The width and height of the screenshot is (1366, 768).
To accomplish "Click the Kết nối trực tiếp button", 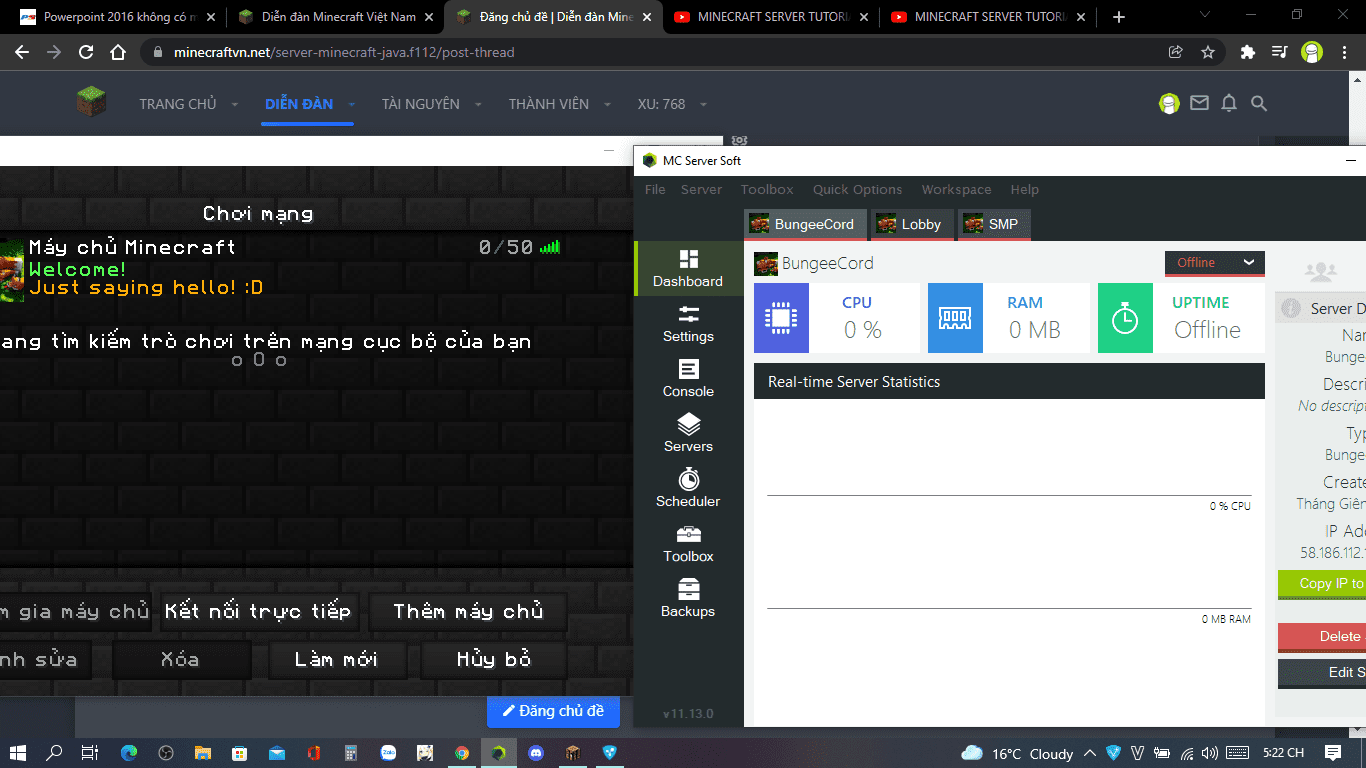I will point(258,611).
